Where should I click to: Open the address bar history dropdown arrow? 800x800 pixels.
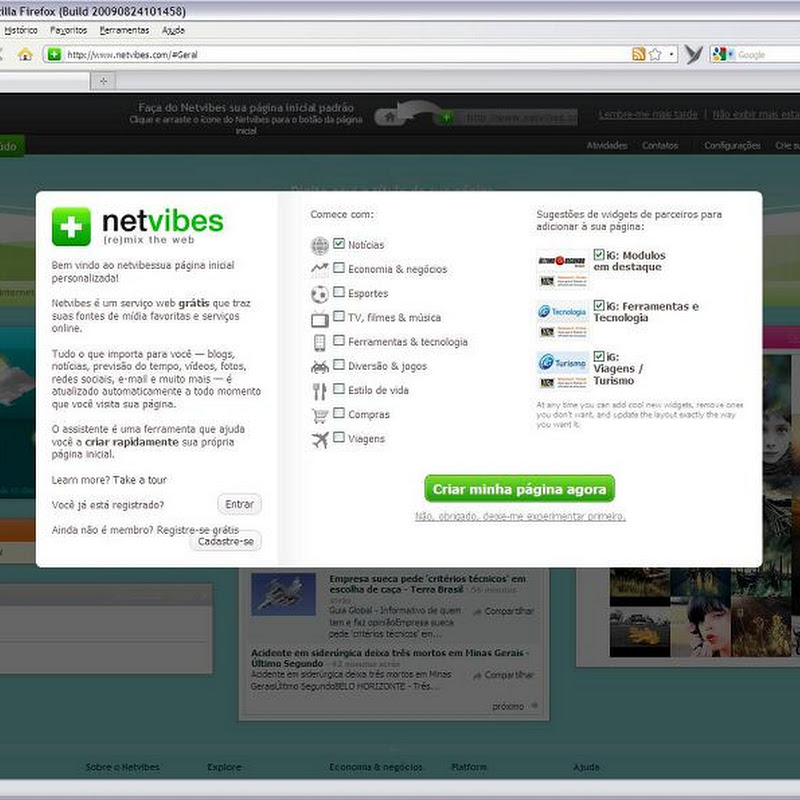pos(671,54)
